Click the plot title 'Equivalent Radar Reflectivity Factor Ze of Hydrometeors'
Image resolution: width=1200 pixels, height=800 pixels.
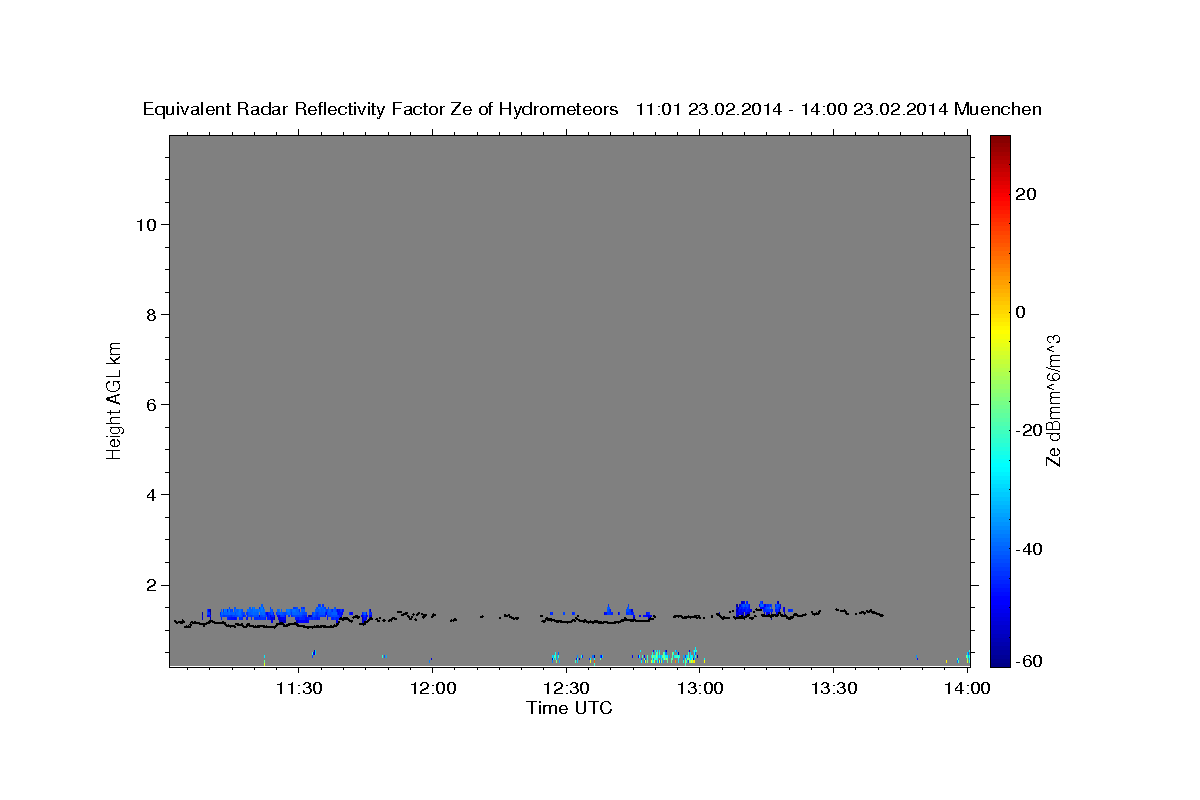pyautogui.click(x=381, y=109)
